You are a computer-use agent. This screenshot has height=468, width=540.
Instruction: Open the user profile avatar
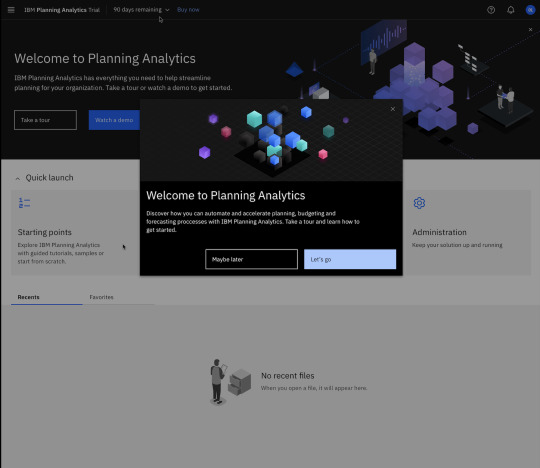point(530,10)
